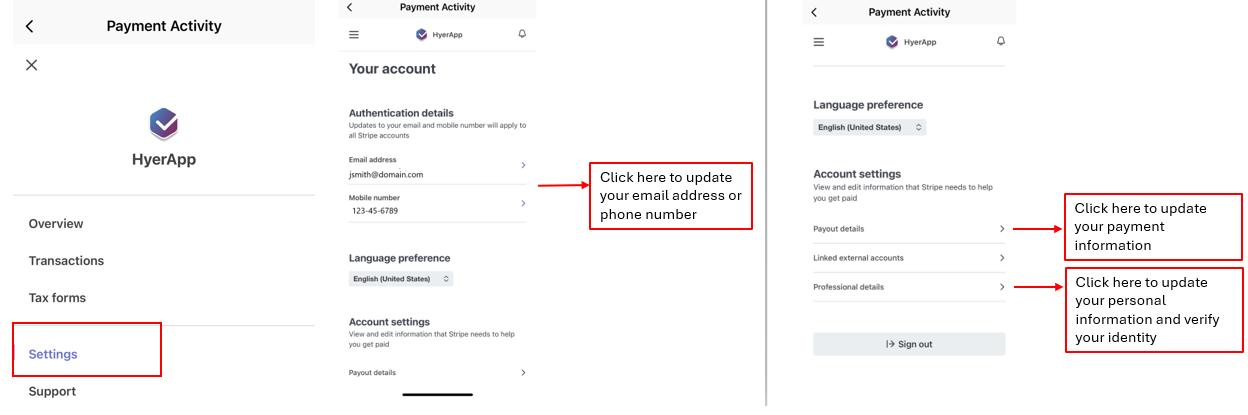Open language dropdown on the Sign out screen

pos(869,128)
